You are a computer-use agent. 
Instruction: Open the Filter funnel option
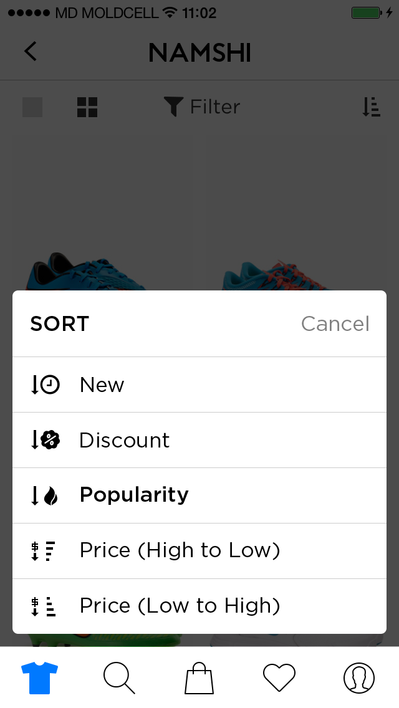pyautogui.click(x=201, y=107)
